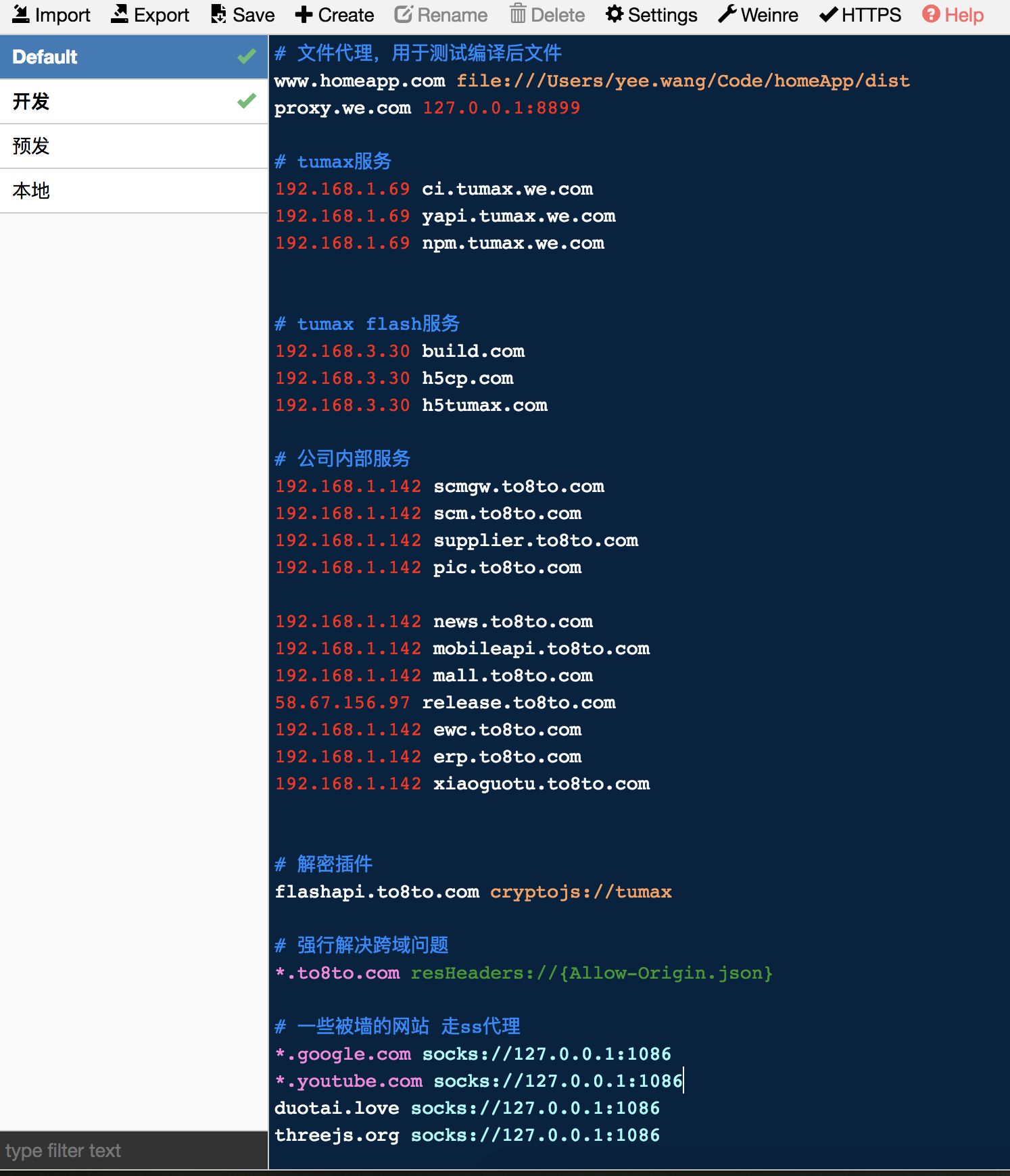Click the Rename pencil icon
Screen dimensions: 1010x1176
404,14
